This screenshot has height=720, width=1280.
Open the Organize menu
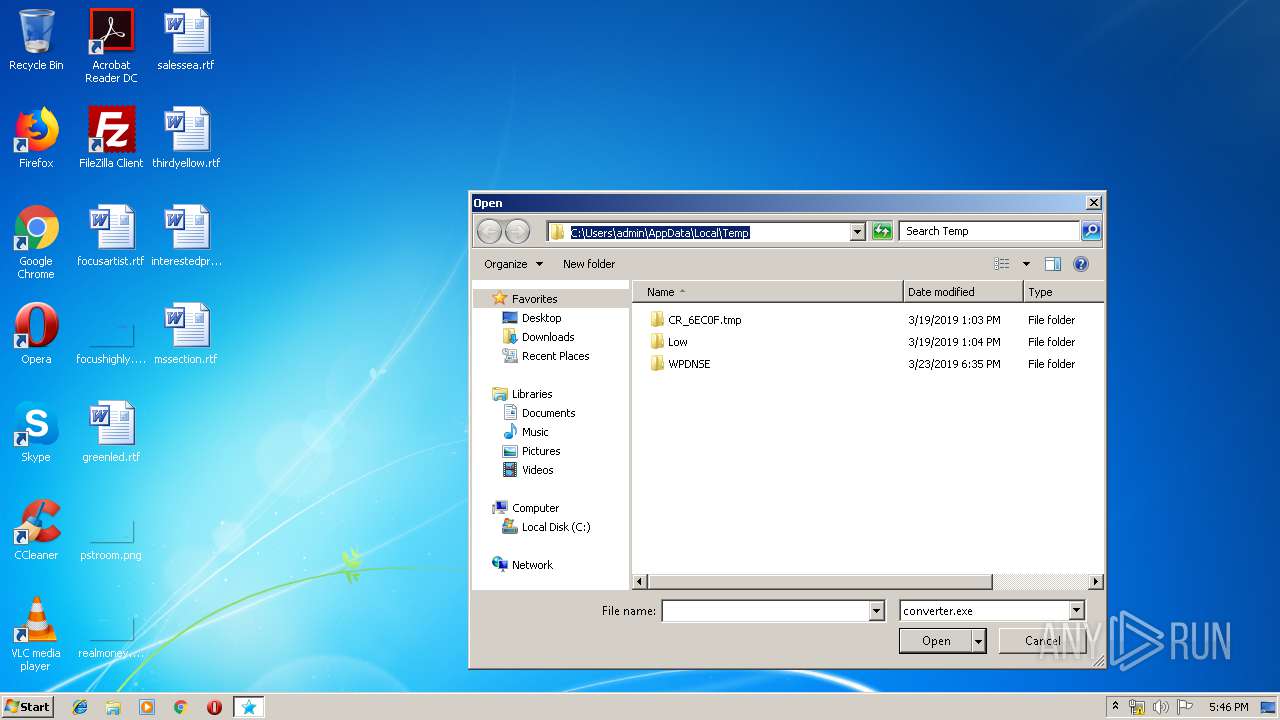513,264
